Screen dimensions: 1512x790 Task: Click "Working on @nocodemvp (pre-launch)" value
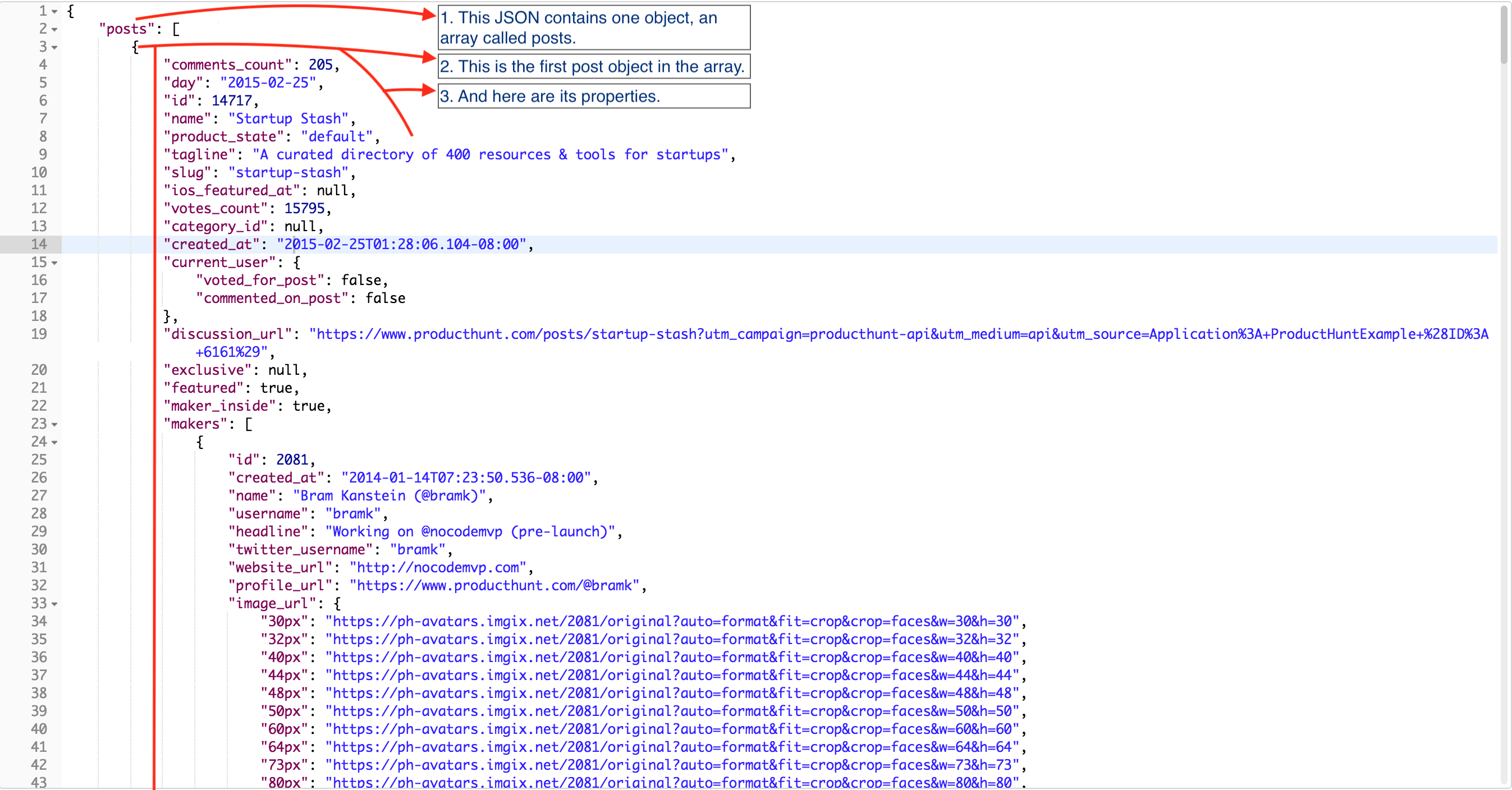pyautogui.click(x=470, y=532)
